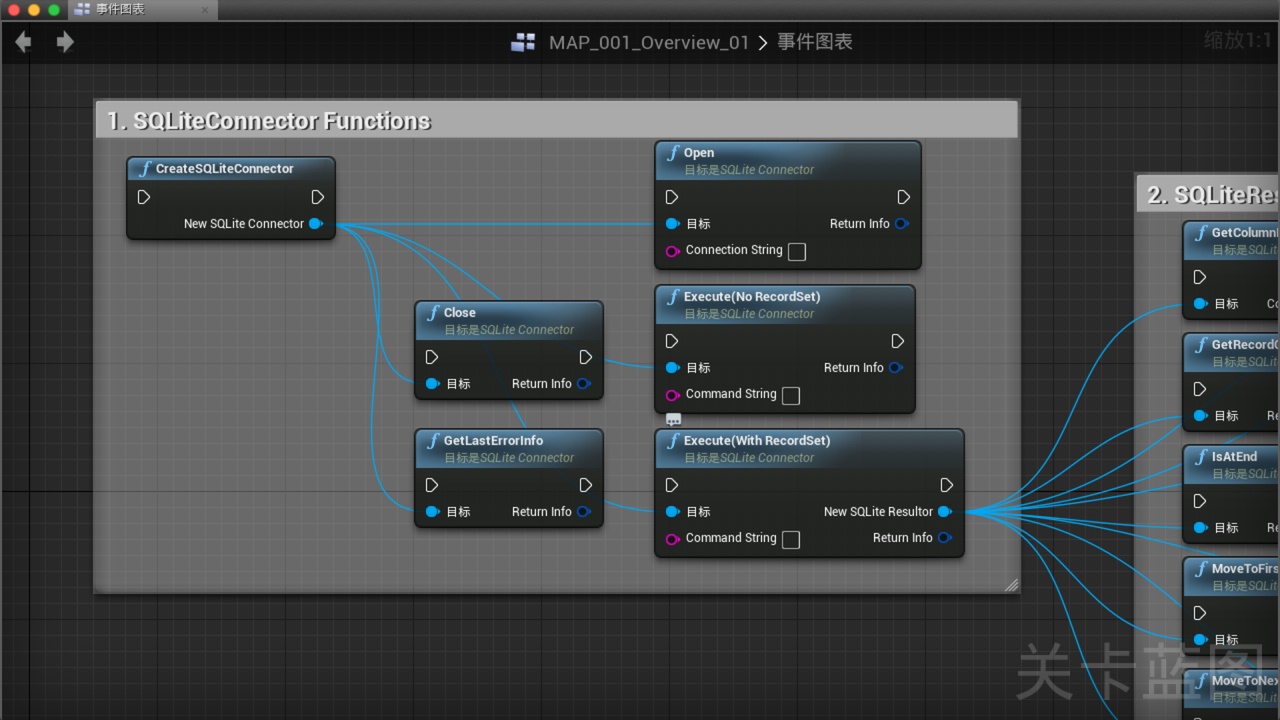Viewport: 1280px width, 720px height.
Task: Click Execute(No RecordSet) Return Info pin
Action: click(895, 368)
